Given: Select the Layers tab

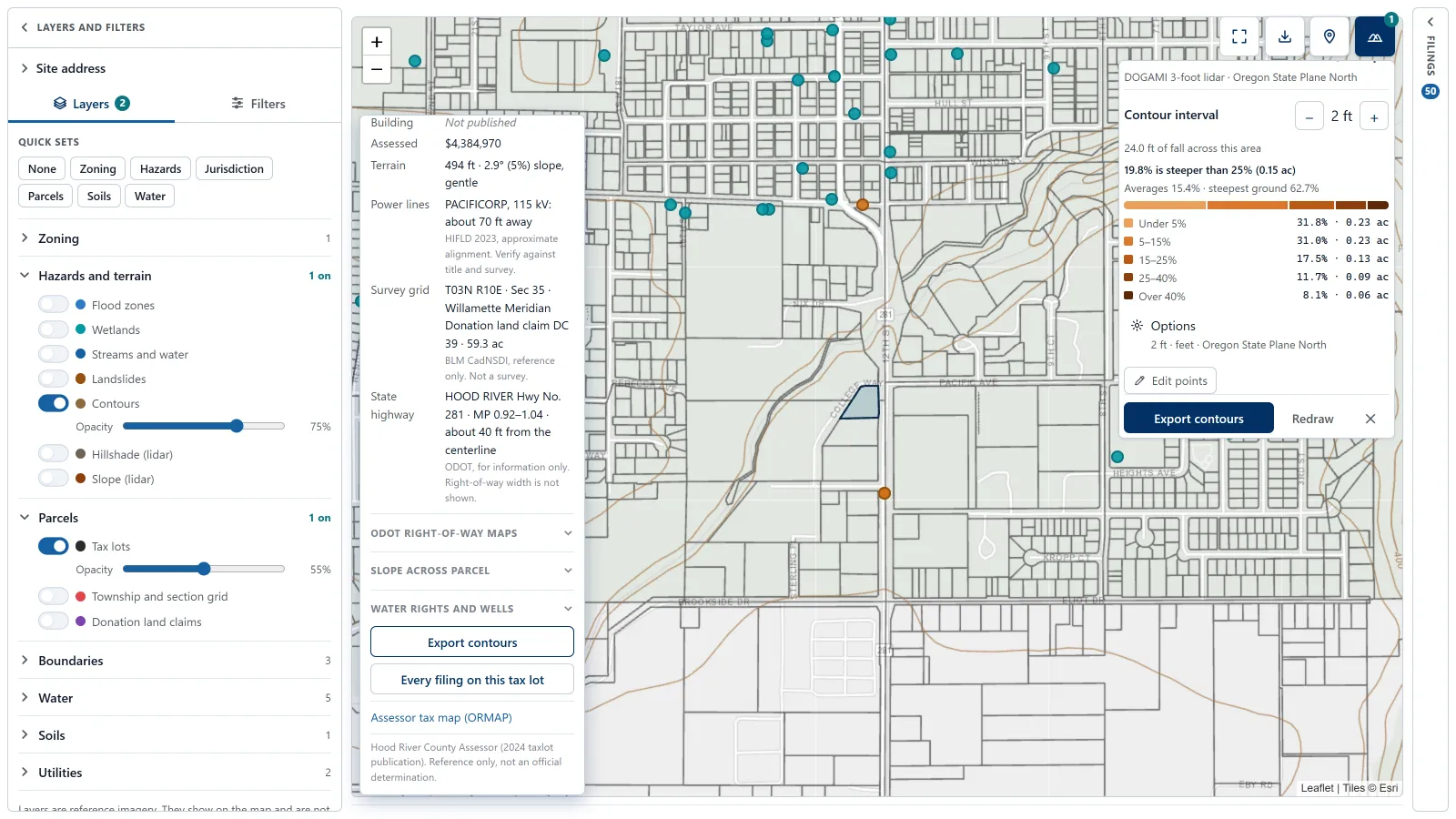Looking at the screenshot, I should 91,104.
